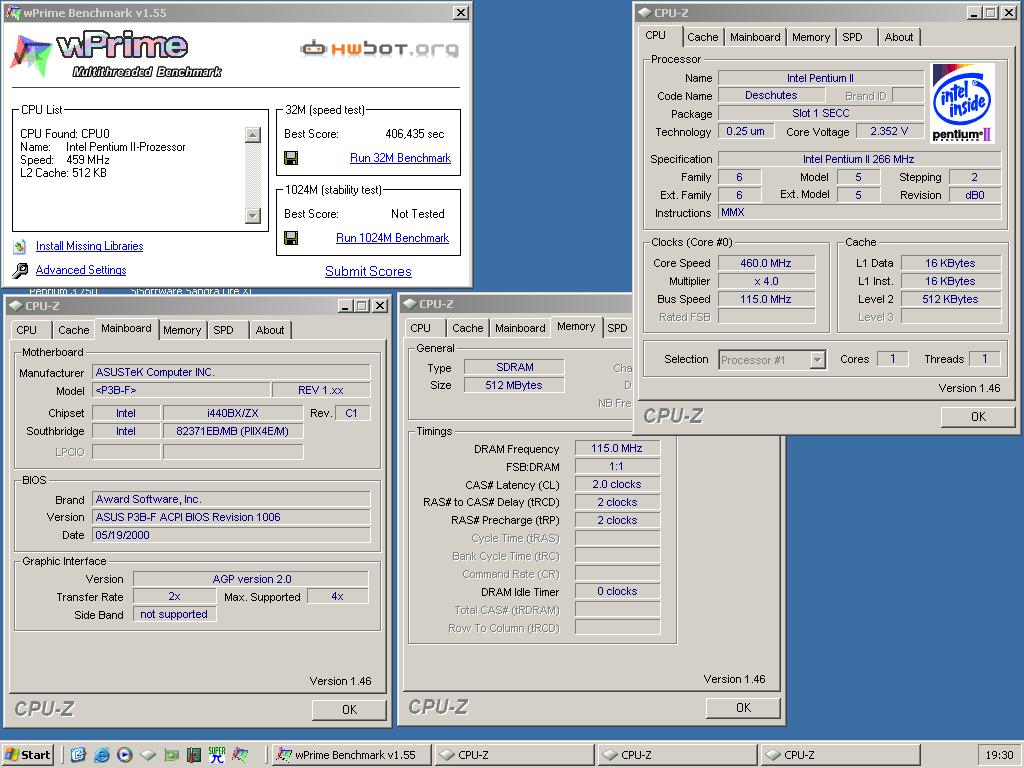Image resolution: width=1024 pixels, height=768 pixels.
Task: Click the Intel Inside Pentium II logo
Action: 963,103
